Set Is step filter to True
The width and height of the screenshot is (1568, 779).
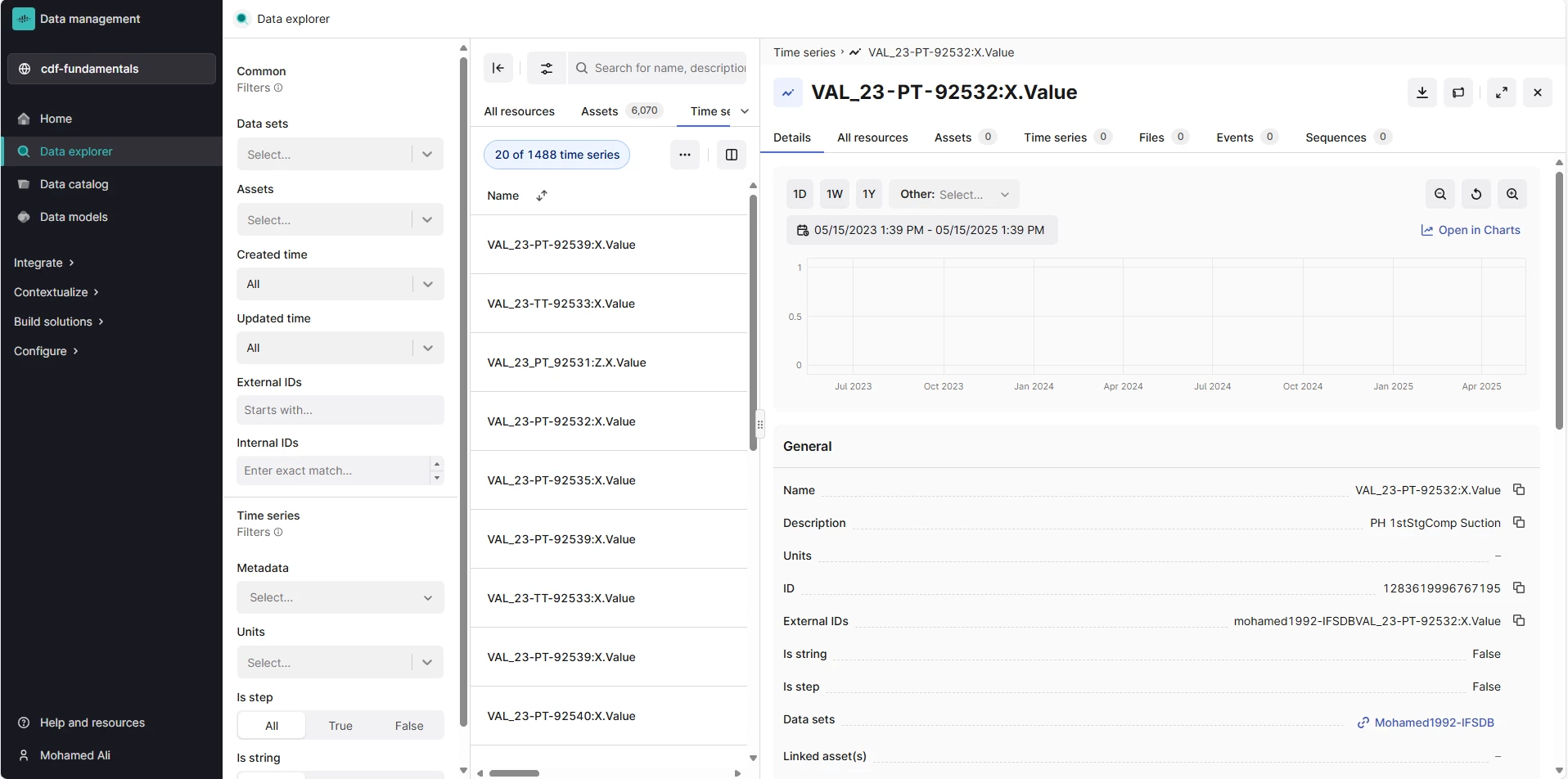tap(340, 726)
